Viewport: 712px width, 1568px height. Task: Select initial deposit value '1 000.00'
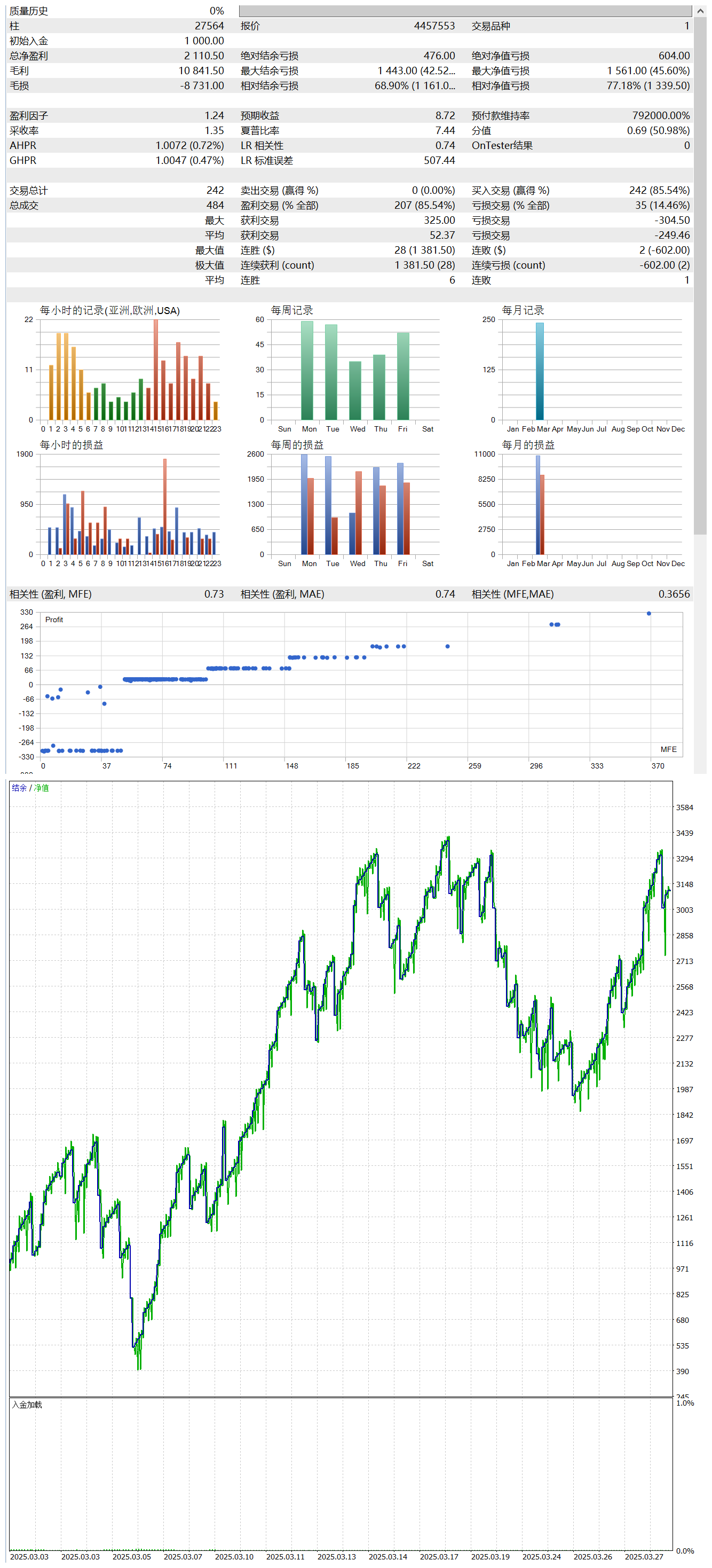(x=204, y=41)
